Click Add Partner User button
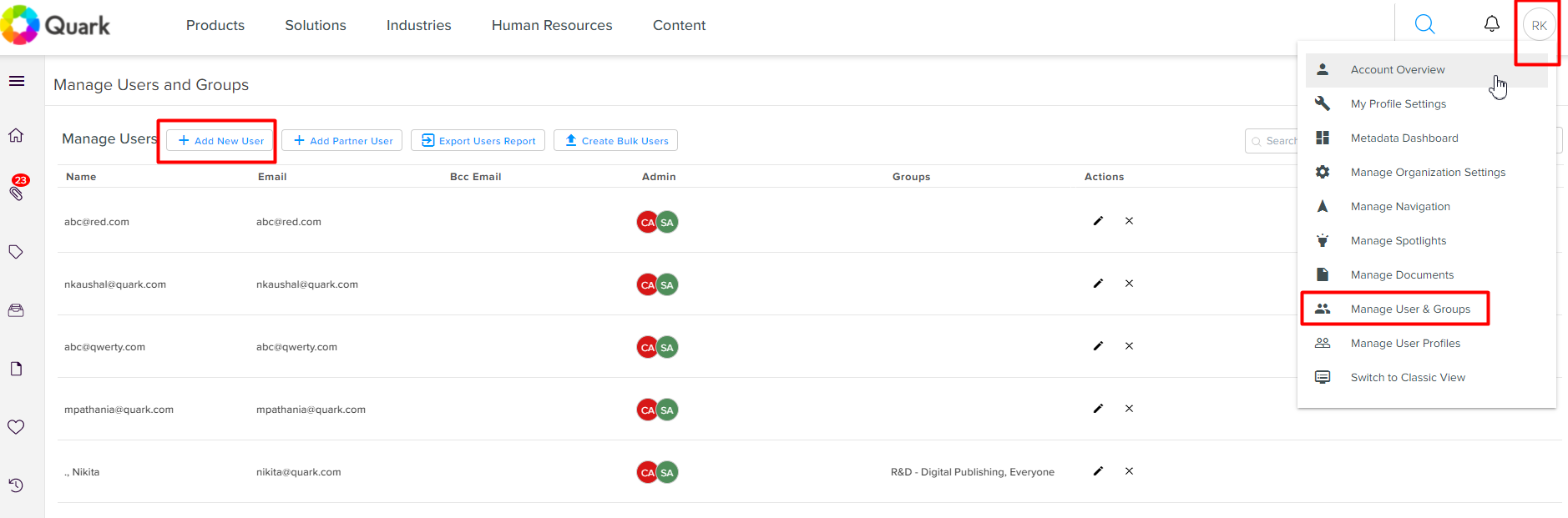The width and height of the screenshot is (1568, 518). [341, 140]
